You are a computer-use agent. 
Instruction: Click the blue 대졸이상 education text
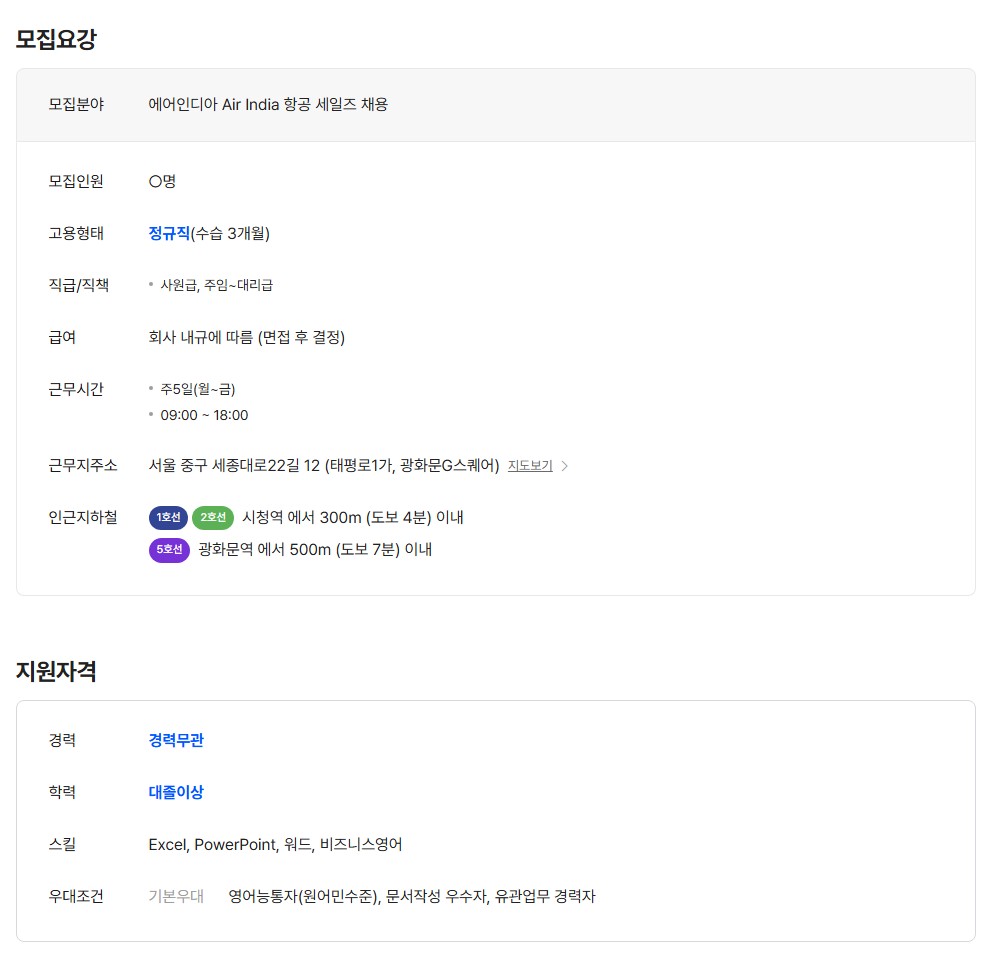(x=176, y=792)
